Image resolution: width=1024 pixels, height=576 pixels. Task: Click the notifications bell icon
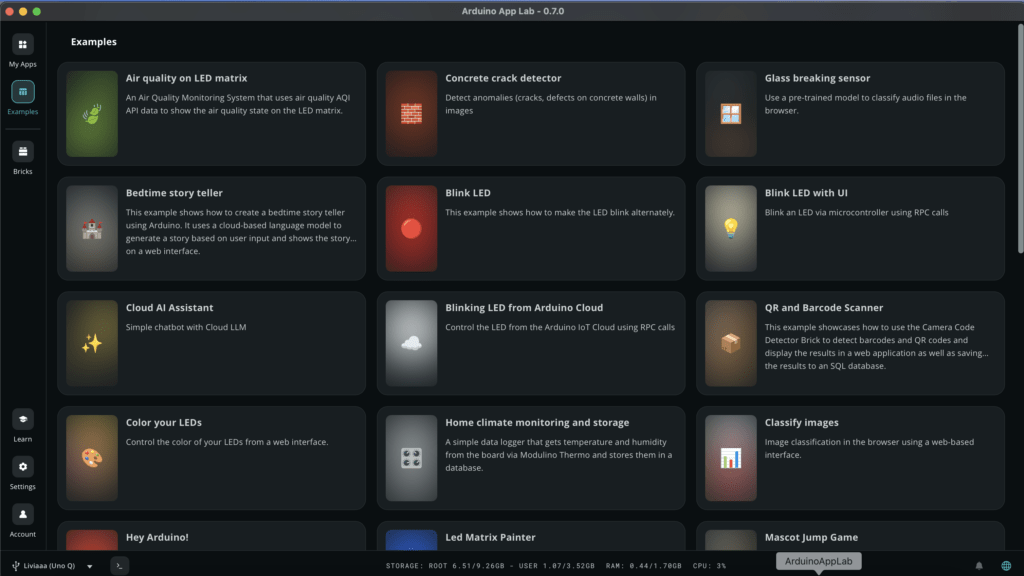(978, 566)
